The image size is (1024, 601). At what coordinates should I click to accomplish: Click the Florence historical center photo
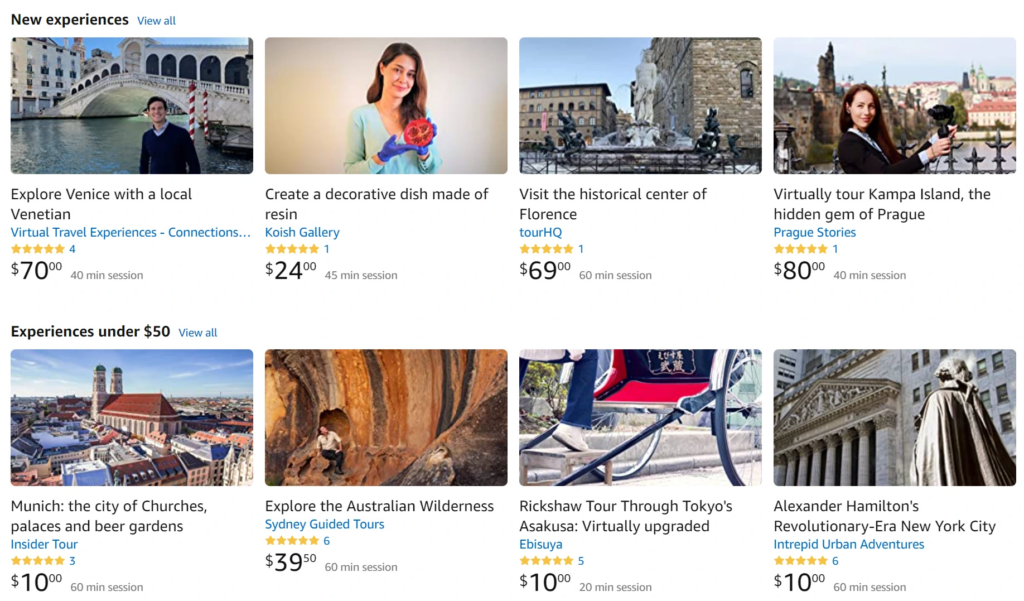point(640,105)
